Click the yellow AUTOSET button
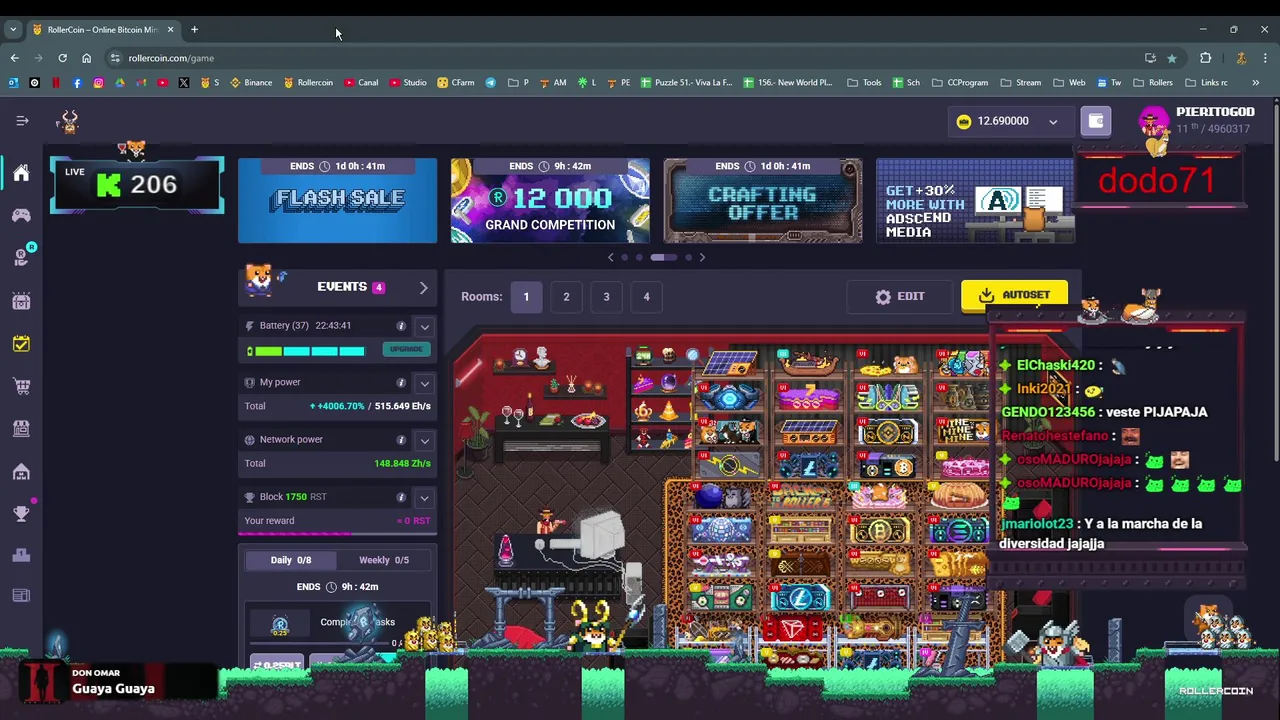This screenshot has height=720, width=1280. pyautogui.click(x=1014, y=296)
